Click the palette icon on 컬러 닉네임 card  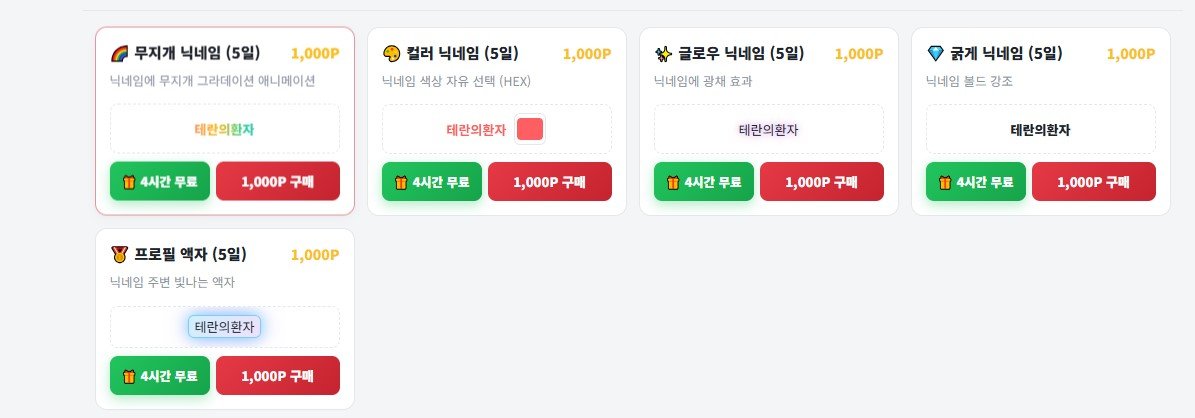pos(391,54)
